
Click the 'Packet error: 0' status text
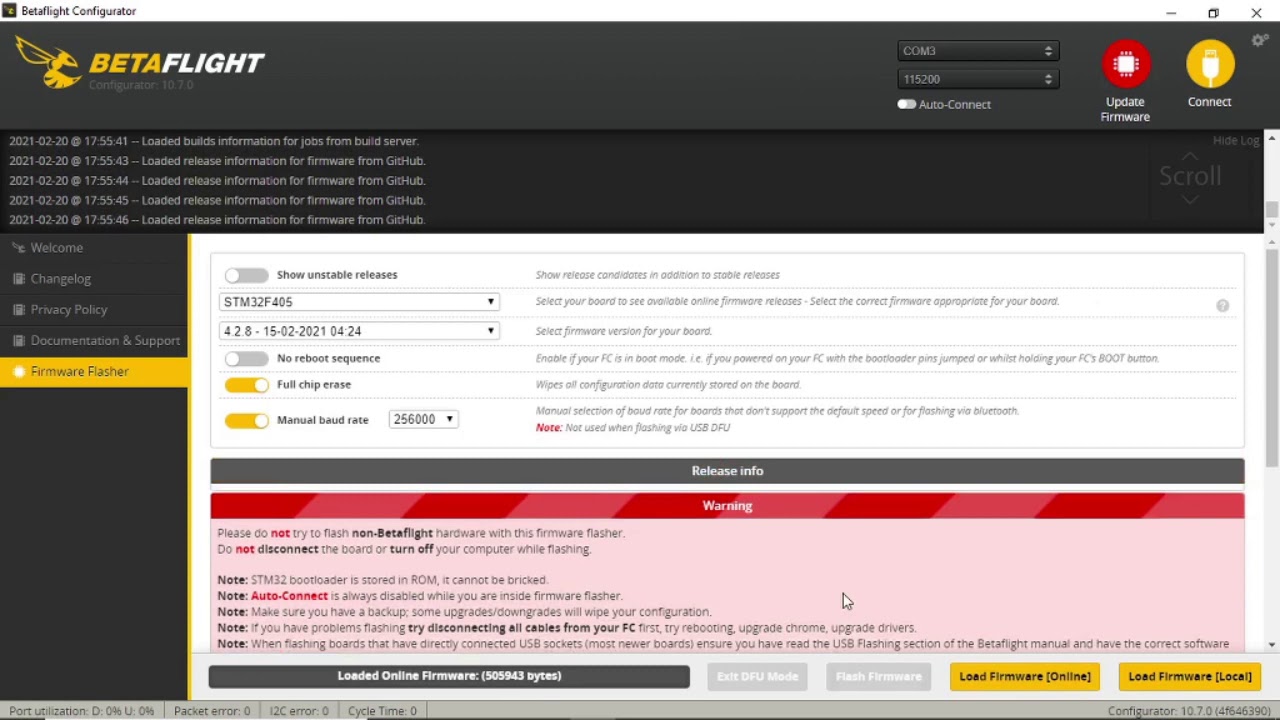212,711
